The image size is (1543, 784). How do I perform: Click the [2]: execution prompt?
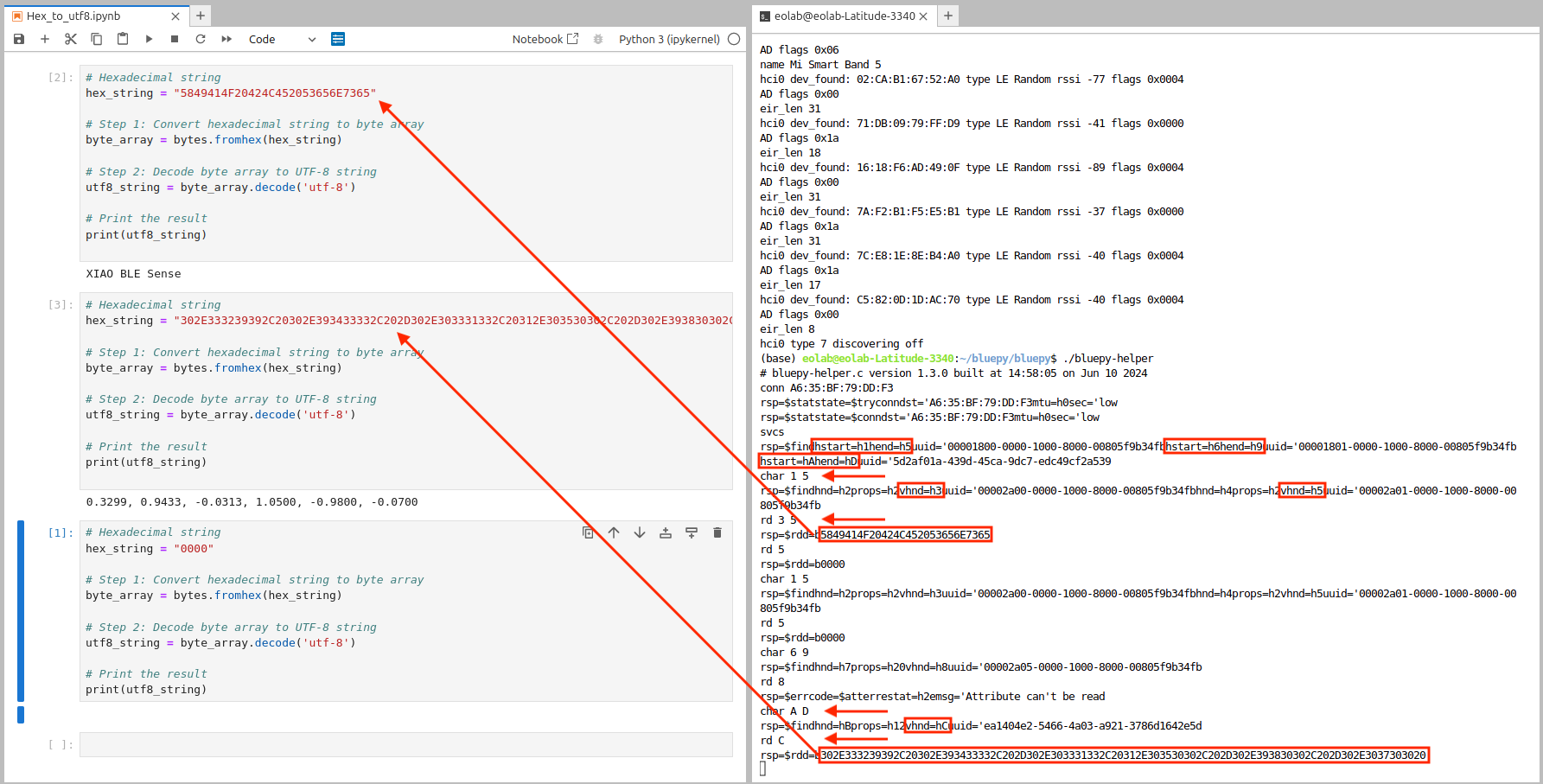(x=61, y=78)
